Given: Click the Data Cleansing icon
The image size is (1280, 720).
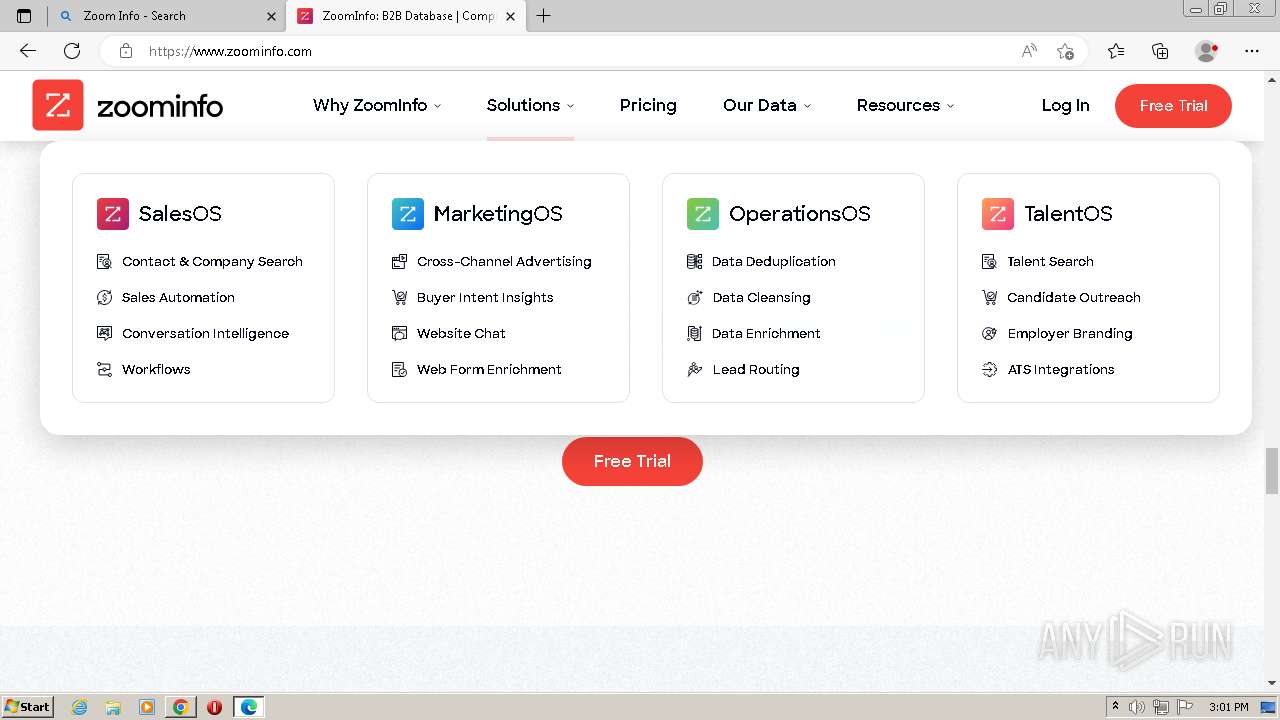Looking at the screenshot, I should click(695, 297).
